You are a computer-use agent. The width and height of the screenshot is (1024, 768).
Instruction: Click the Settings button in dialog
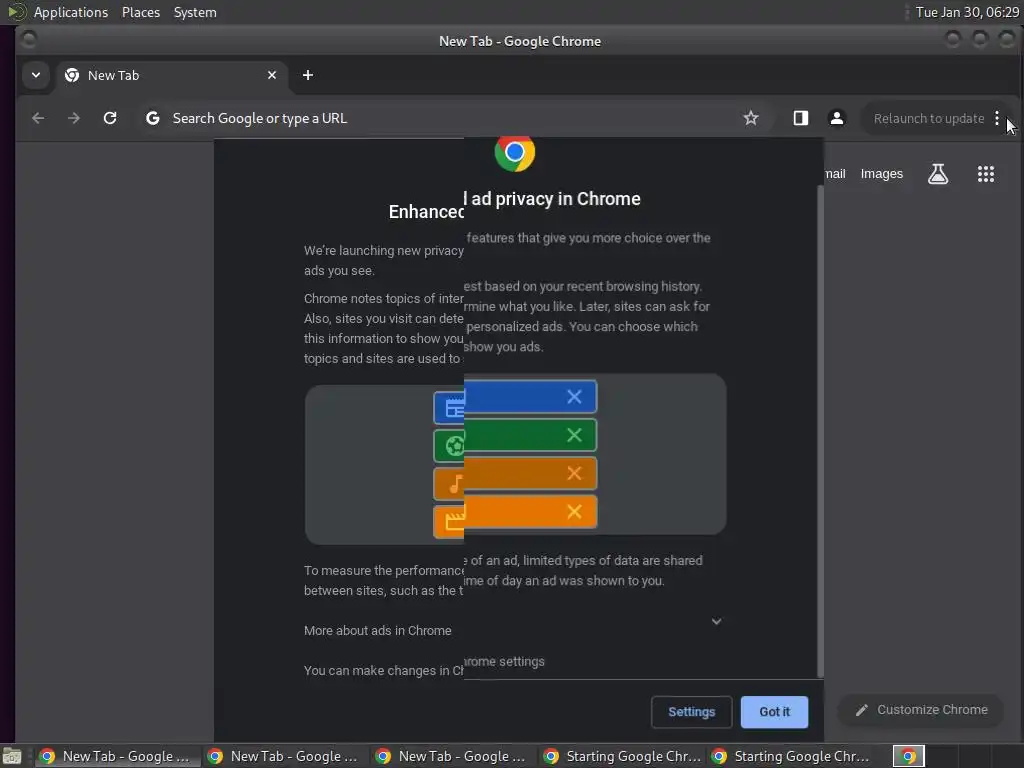tap(692, 712)
